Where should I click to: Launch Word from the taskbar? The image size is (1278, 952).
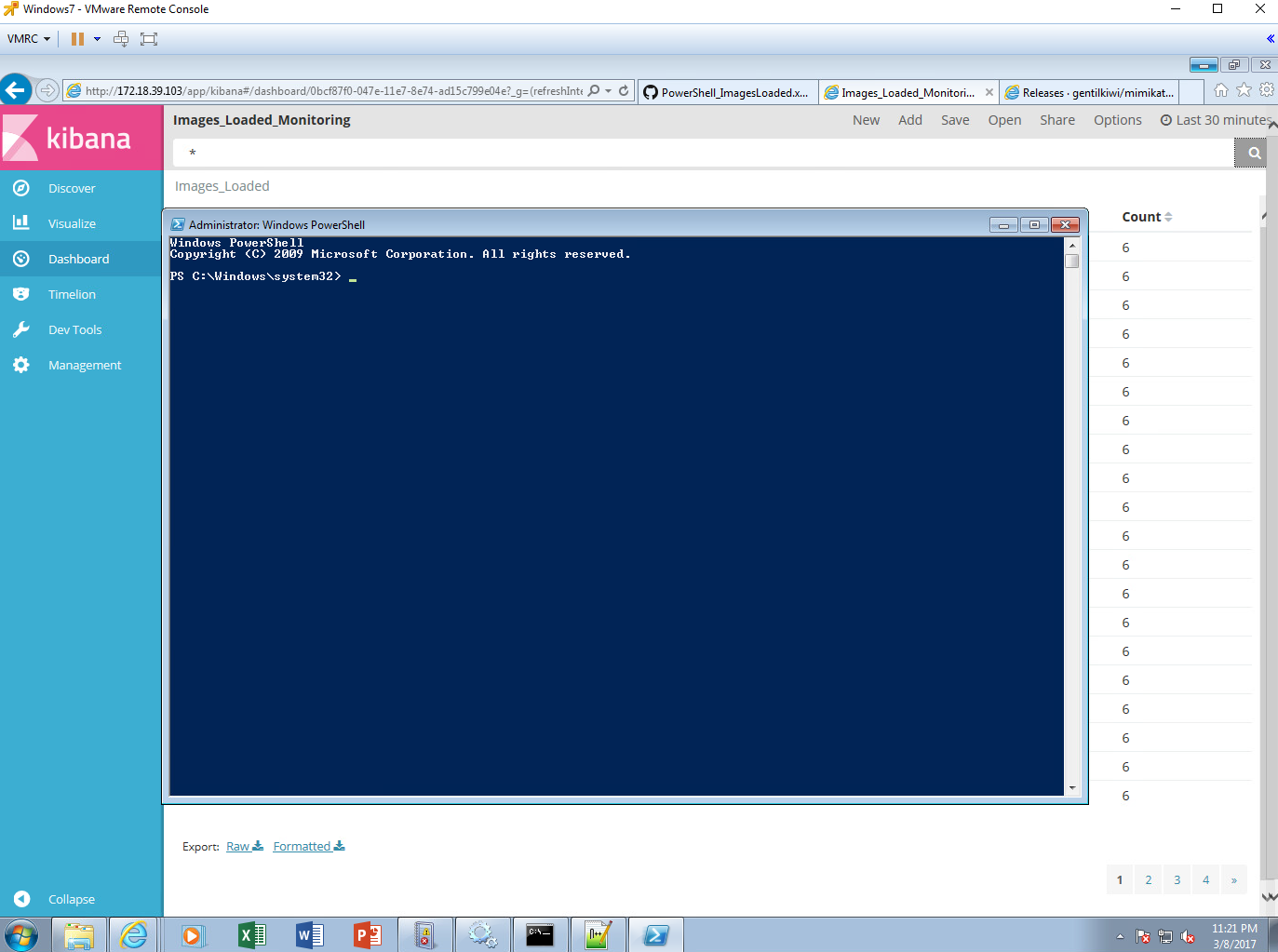click(310, 935)
